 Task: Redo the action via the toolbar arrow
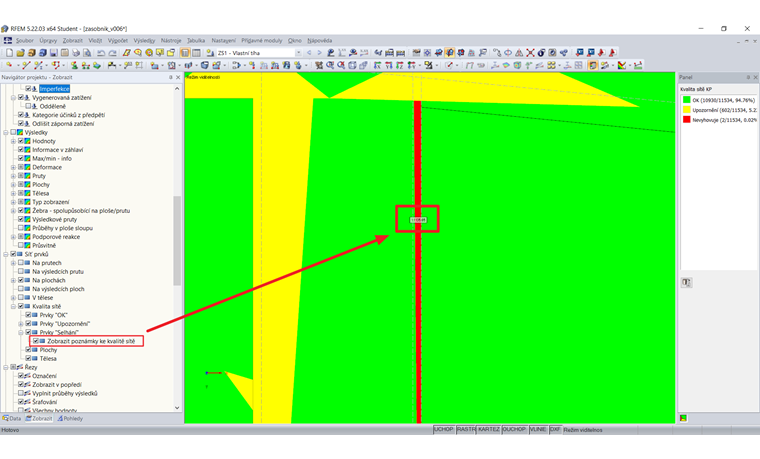(112, 53)
